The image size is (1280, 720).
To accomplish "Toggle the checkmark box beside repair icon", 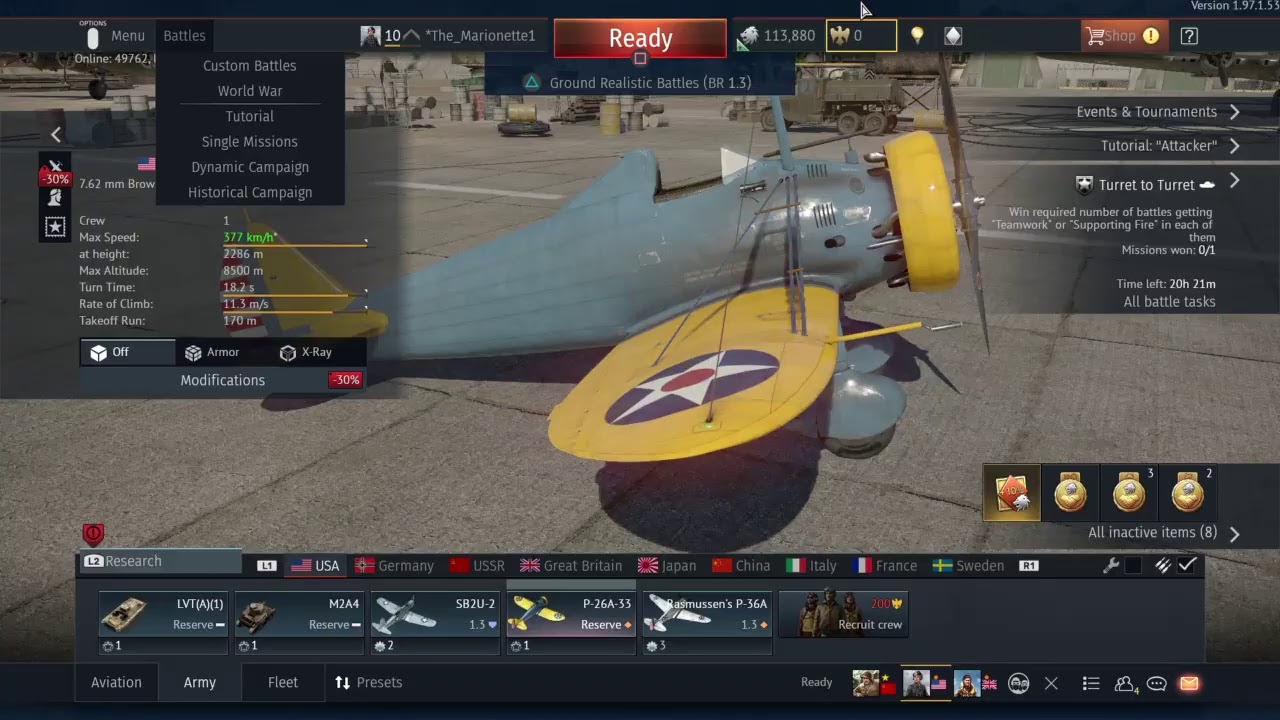I will pyautogui.click(x=1187, y=566).
